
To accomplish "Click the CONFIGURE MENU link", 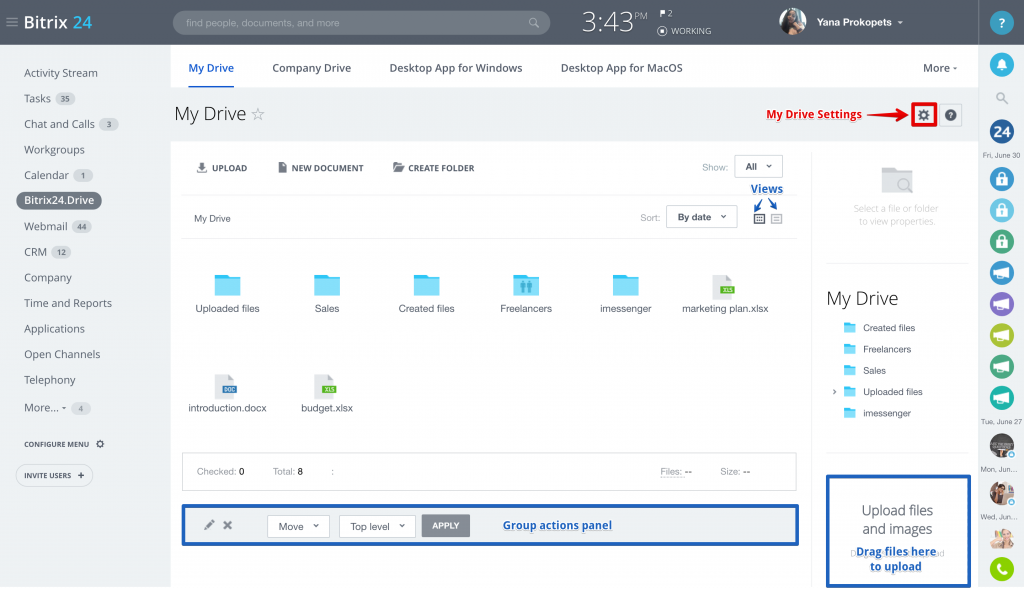I will (x=56, y=444).
